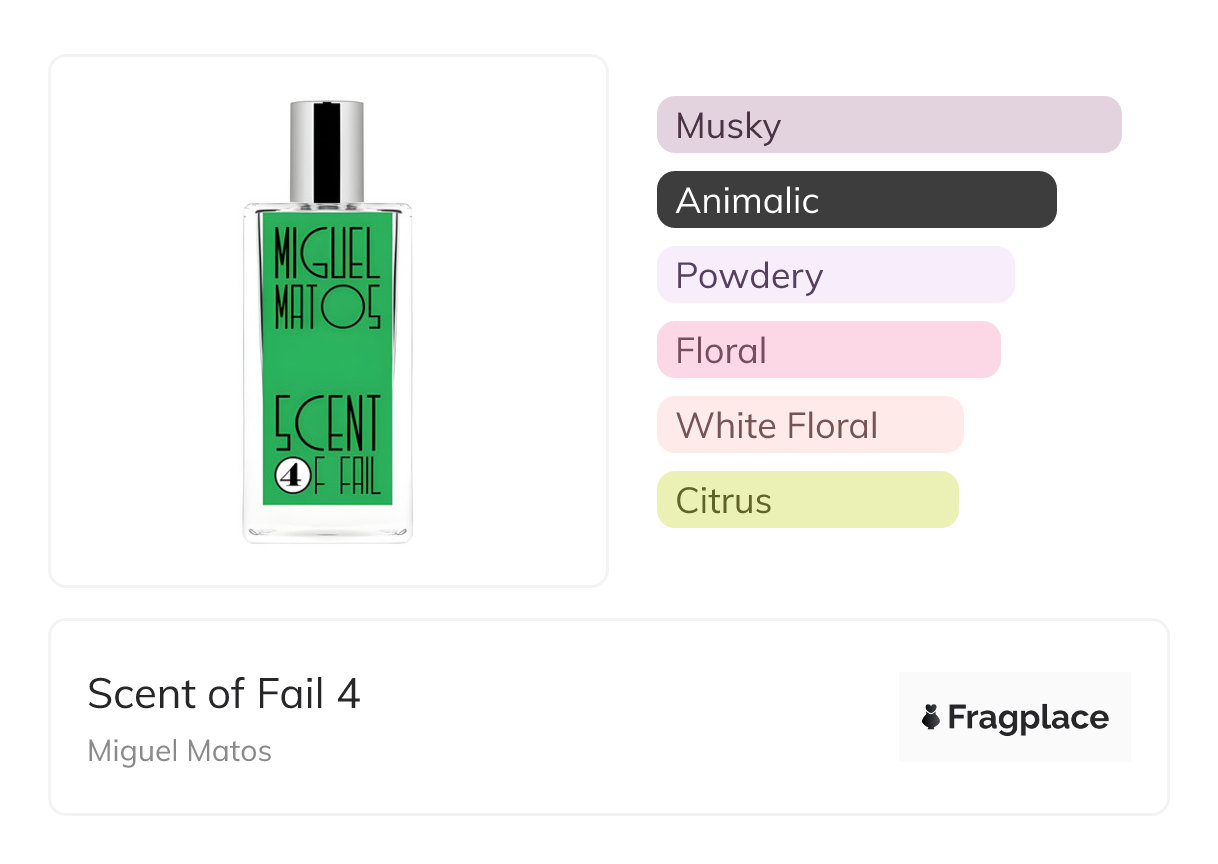This screenshot has width=1218, height=864.
Task: Select the pink Floral accord bar
Action: [828, 350]
